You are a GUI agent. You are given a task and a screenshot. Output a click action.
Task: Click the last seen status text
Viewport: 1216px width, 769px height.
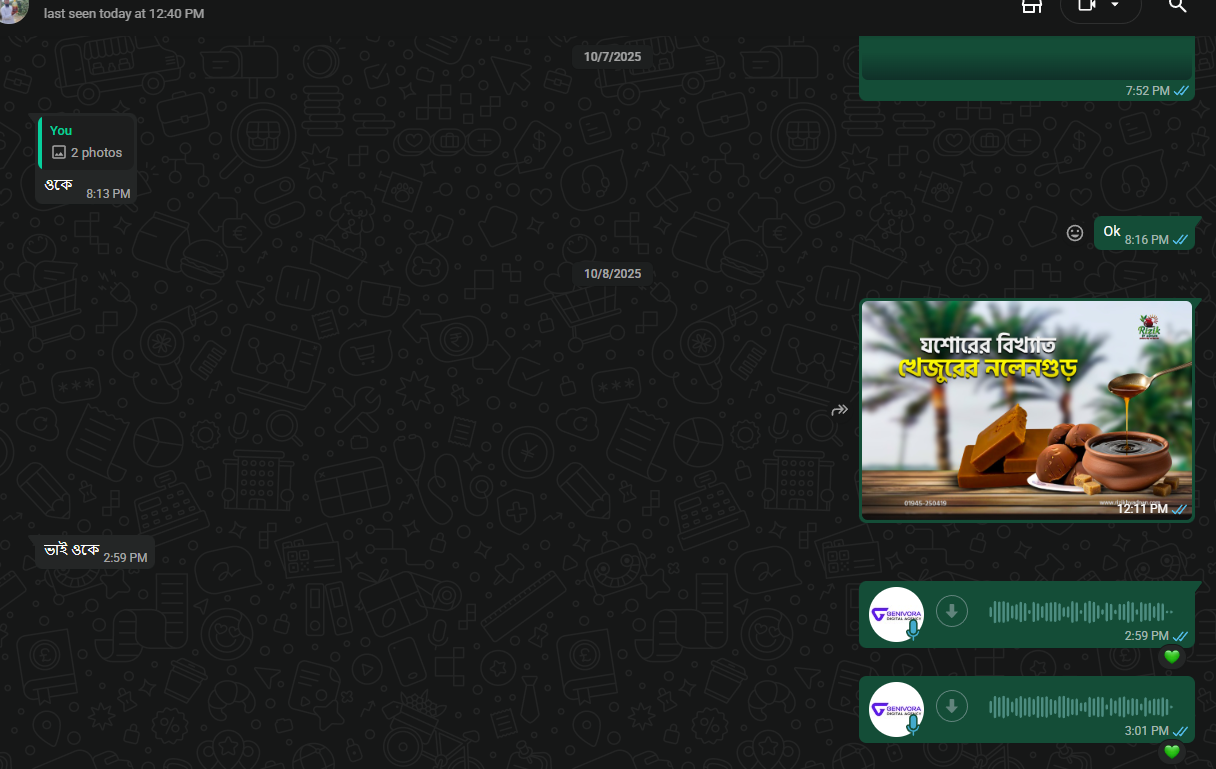pos(122,13)
